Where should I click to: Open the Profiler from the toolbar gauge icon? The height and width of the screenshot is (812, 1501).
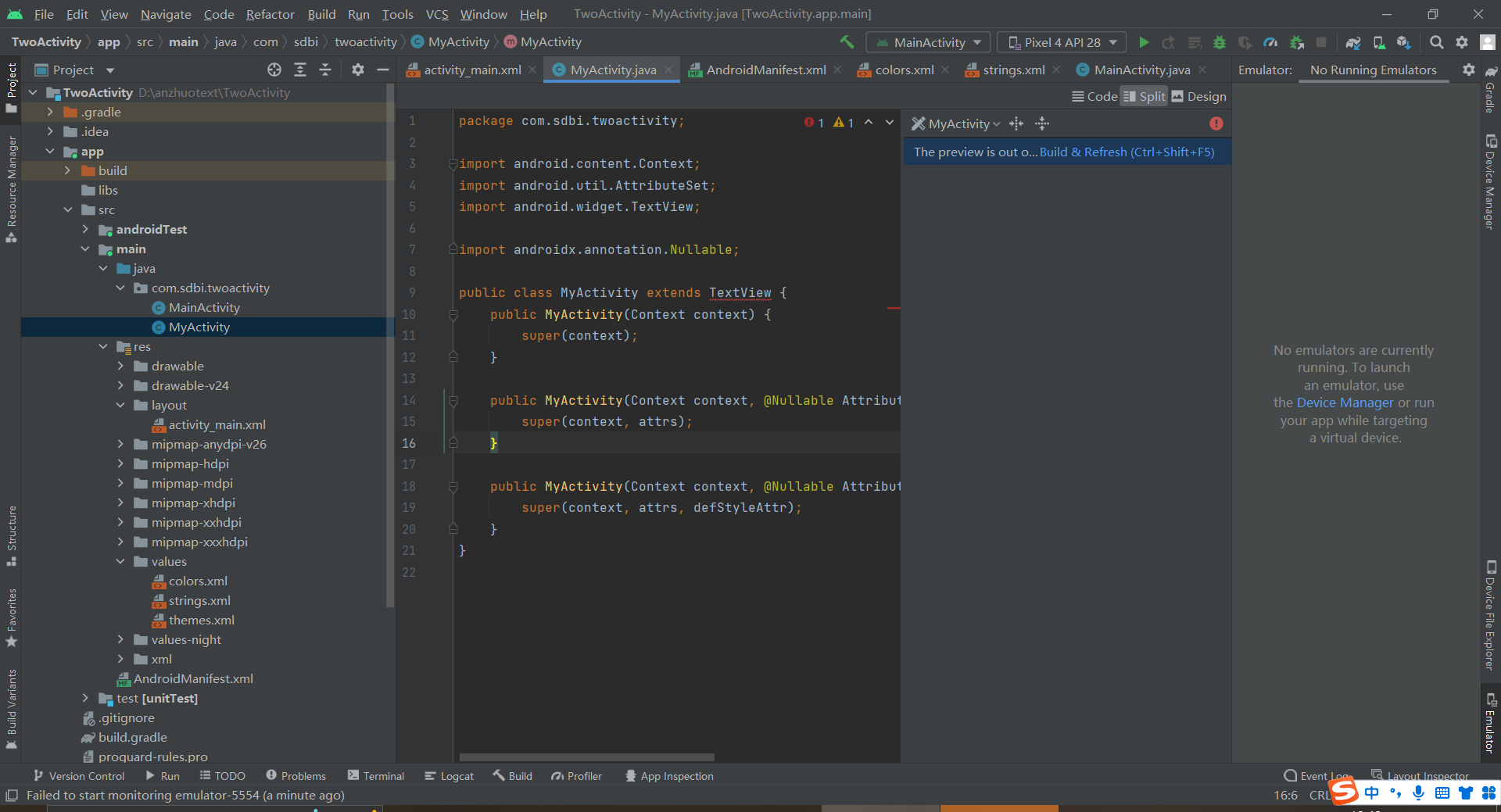click(1270, 42)
